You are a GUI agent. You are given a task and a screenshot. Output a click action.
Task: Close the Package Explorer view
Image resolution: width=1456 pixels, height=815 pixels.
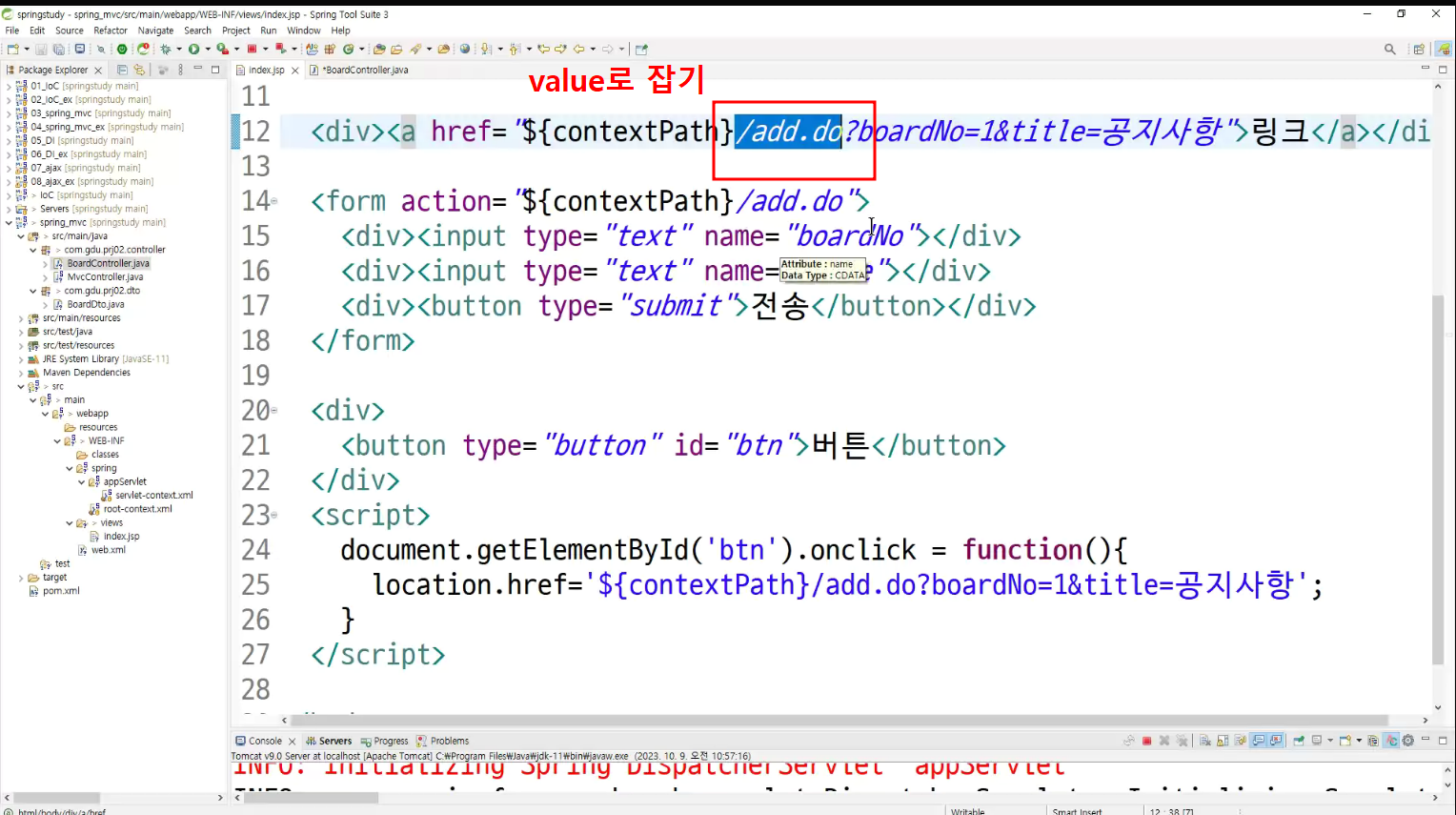click(x=98, y=71)
